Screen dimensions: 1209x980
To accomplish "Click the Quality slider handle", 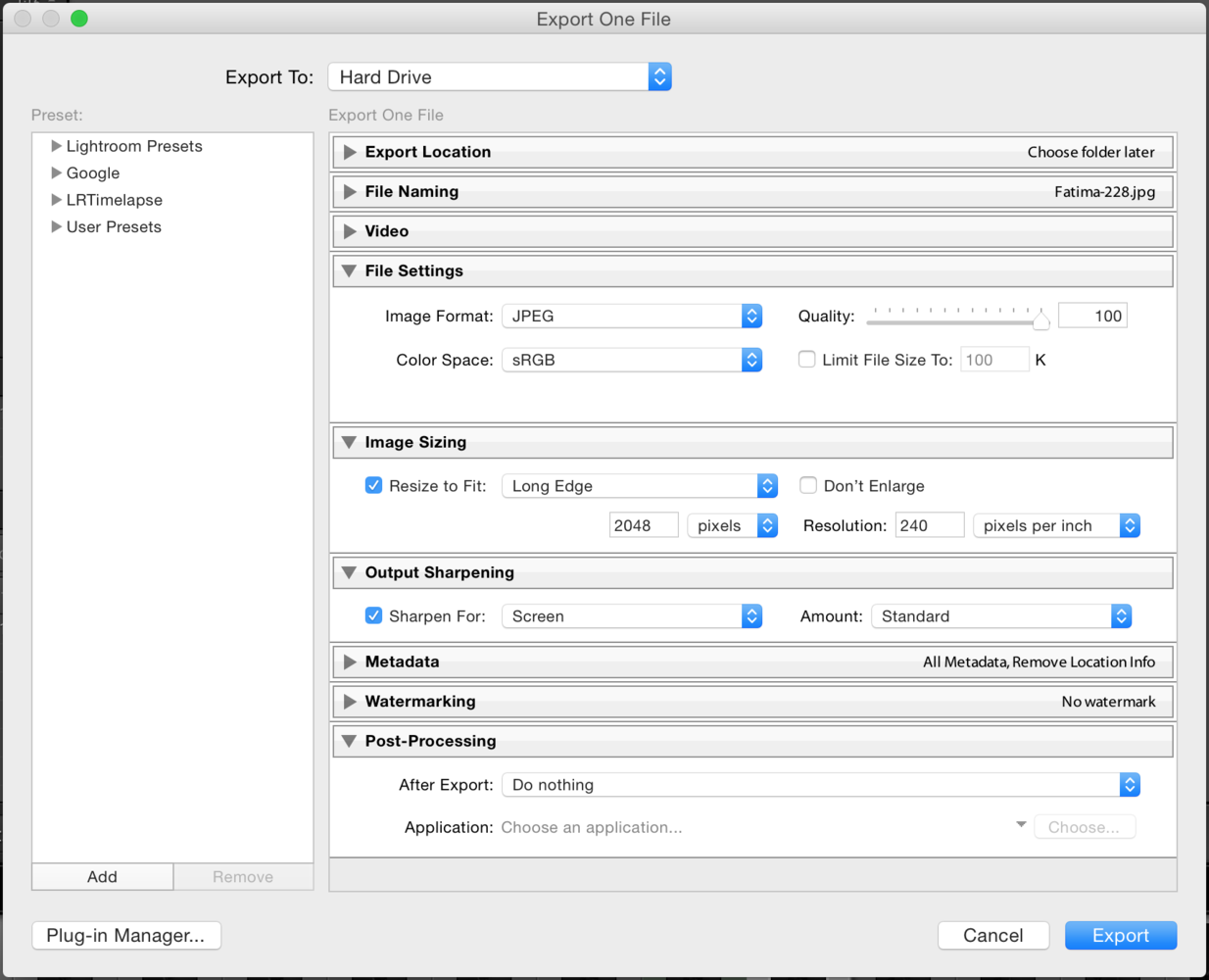I will (1040, 319).
